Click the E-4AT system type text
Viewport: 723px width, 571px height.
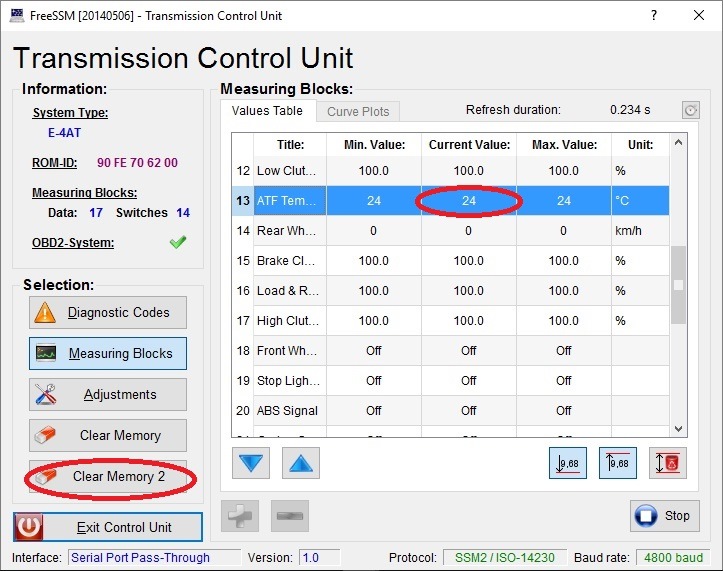(65, 133)
